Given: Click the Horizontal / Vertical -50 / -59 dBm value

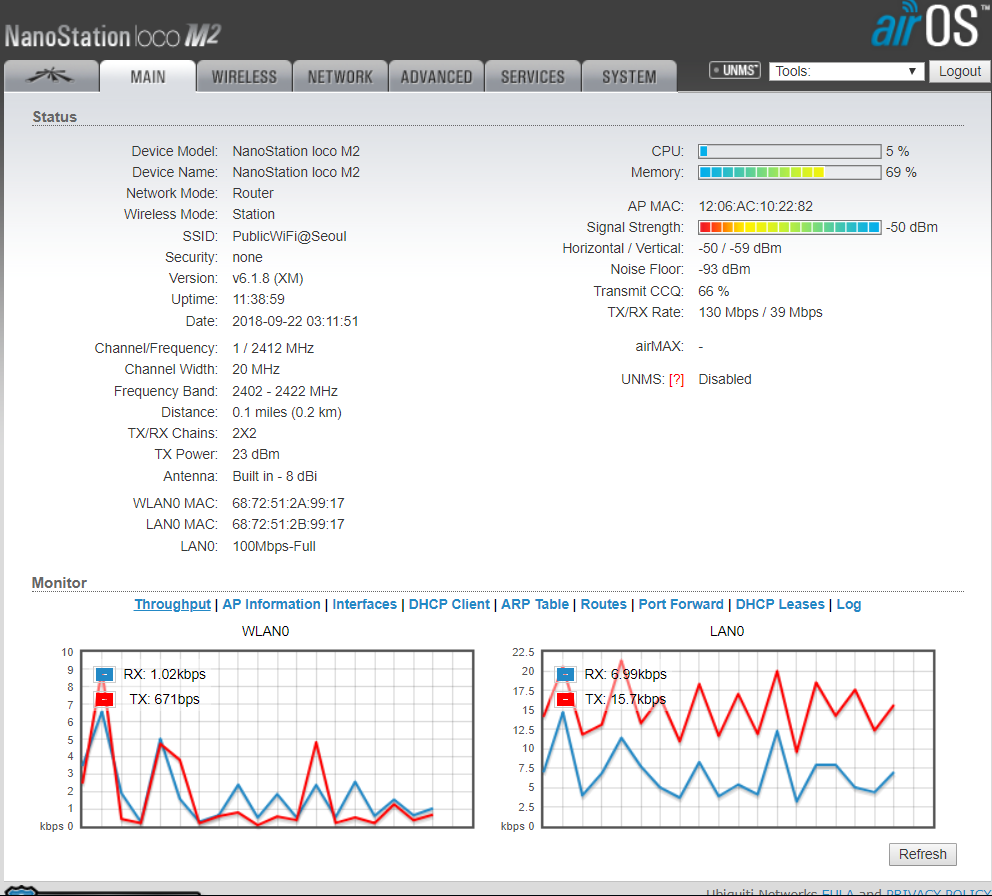Looking at the screenshot, I should (x=740, y=249).
